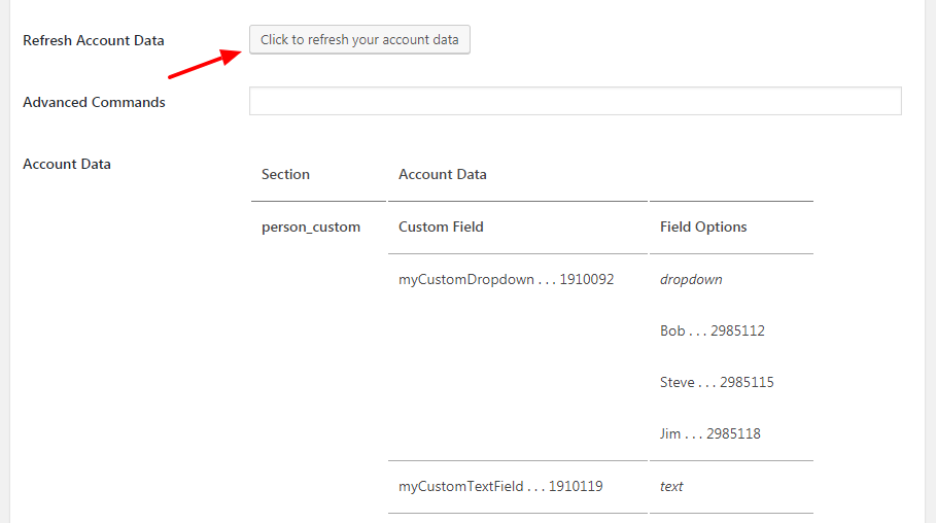The height and width of the screenshot is (523, 936).
Task: Click the Custom Field subheader
Action: (440, 227)
